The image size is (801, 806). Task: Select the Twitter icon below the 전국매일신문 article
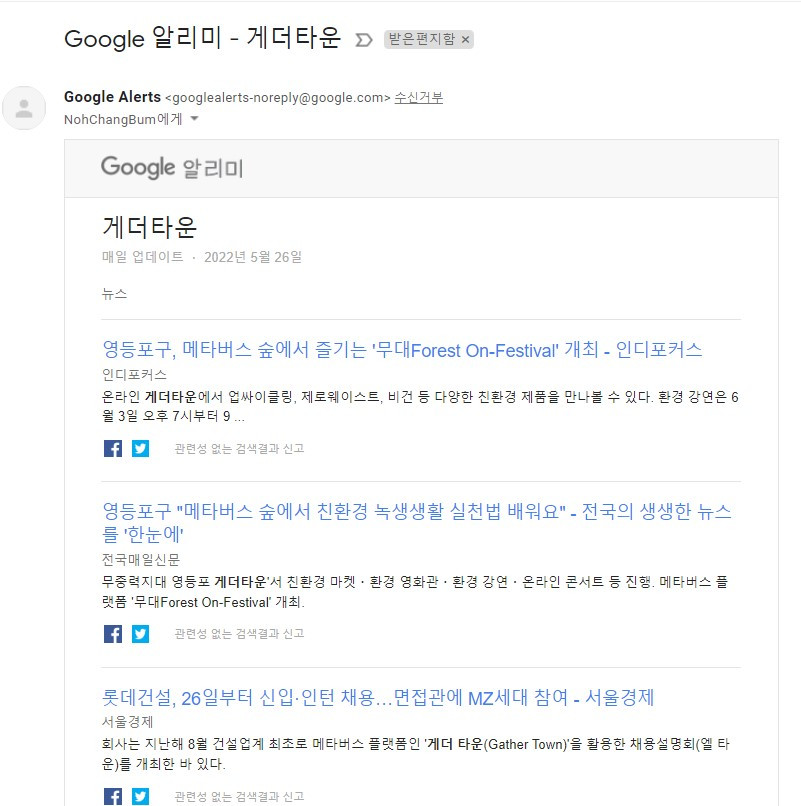tap(140, 633)
